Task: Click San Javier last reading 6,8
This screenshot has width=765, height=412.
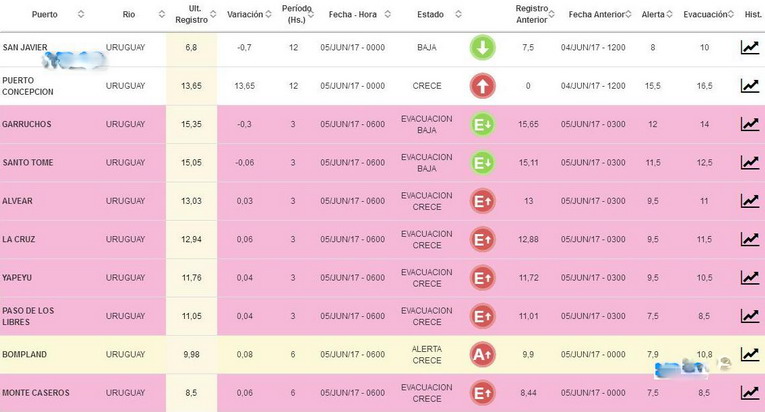Action: point(191,47)
